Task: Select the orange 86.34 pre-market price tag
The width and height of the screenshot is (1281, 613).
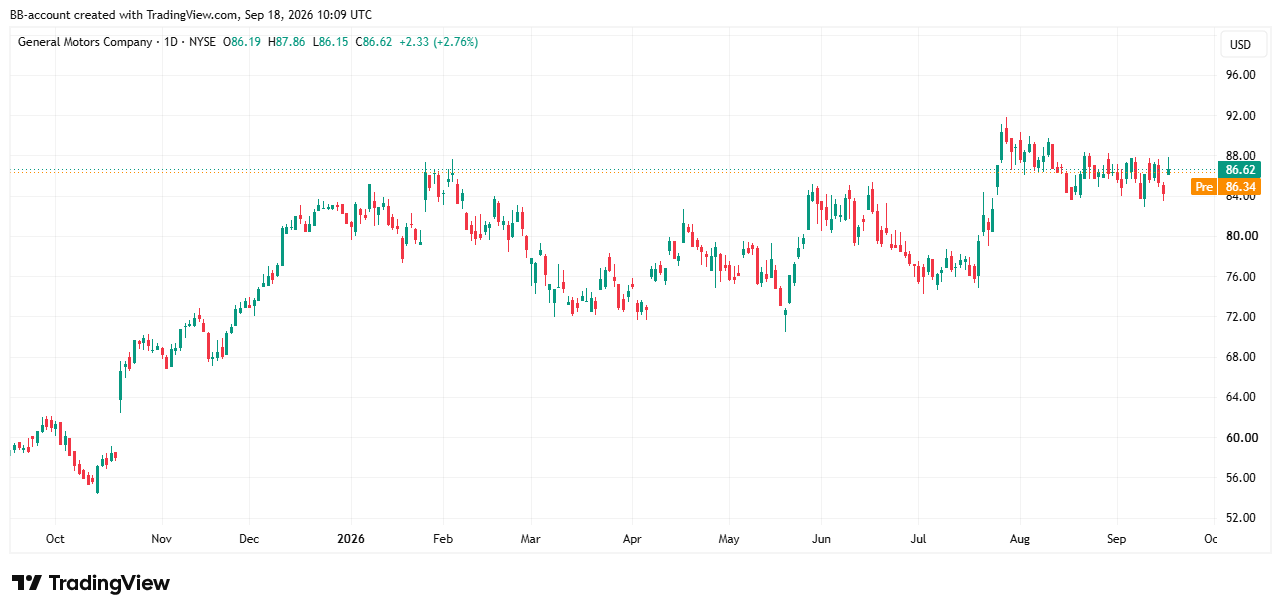Action: (x=1240, y=187)
